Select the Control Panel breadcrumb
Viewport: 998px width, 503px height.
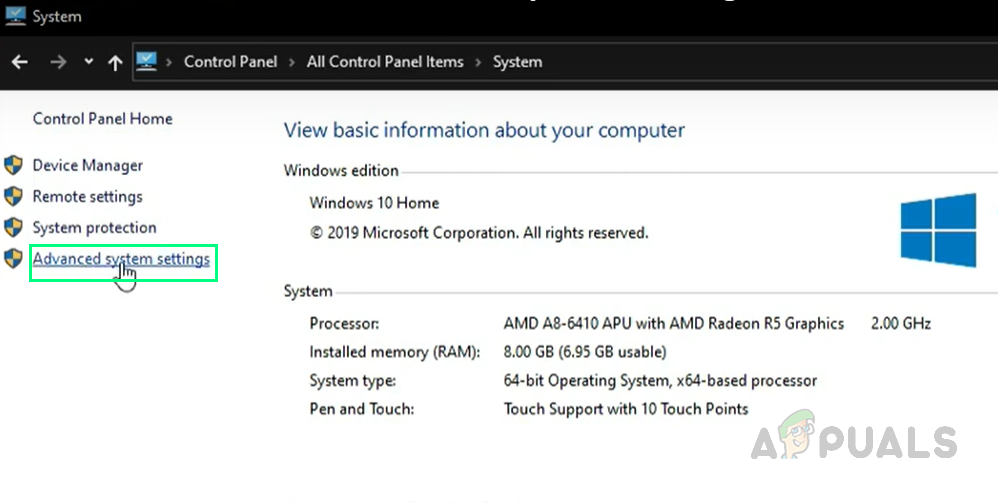[230, 62]
